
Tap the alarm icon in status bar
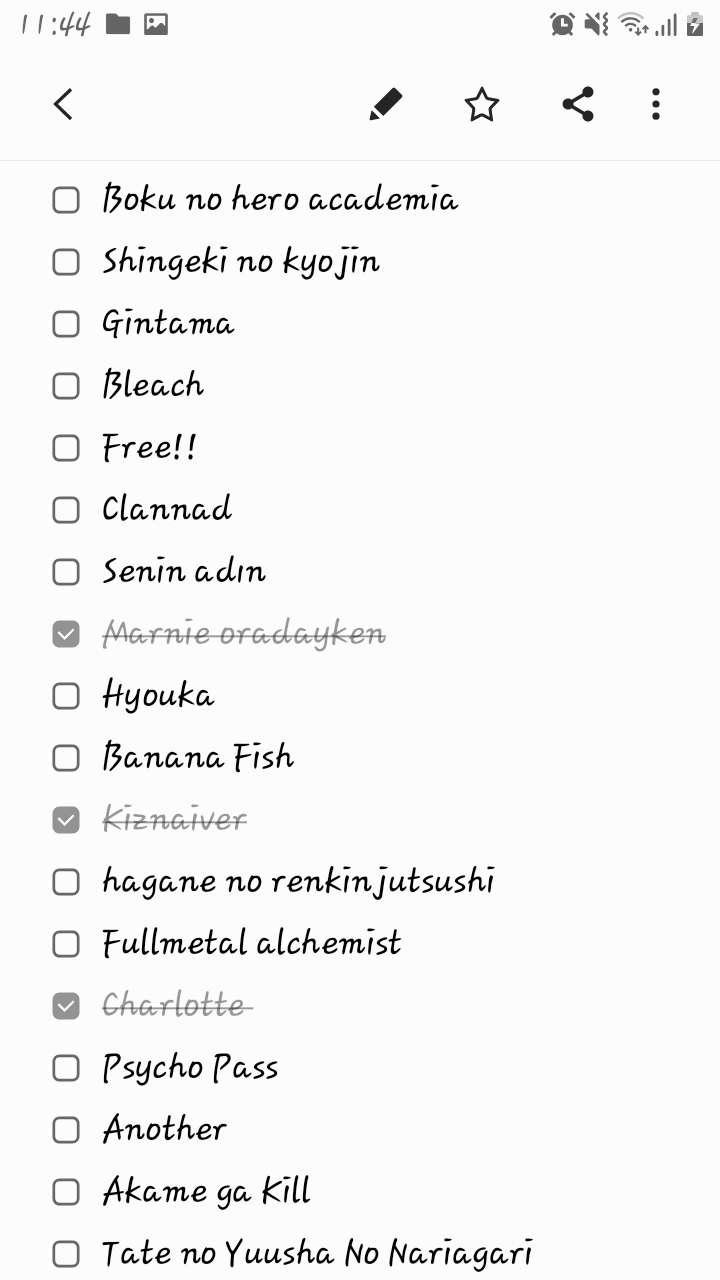pos(563,24)
